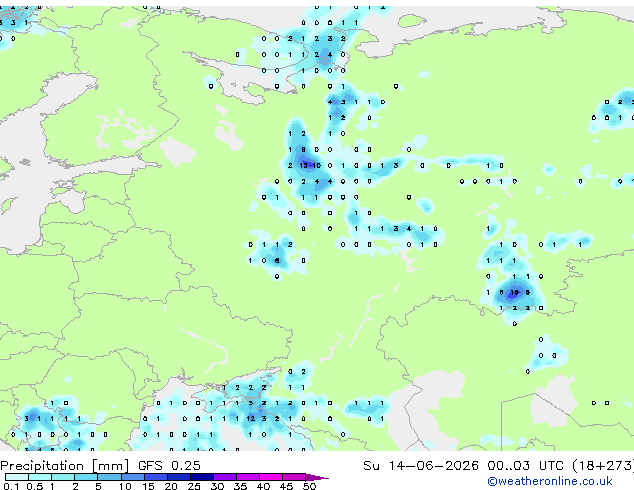Screen dimensions: 634x490
Task: Click the "40" legend scale label
Action: 263,486
